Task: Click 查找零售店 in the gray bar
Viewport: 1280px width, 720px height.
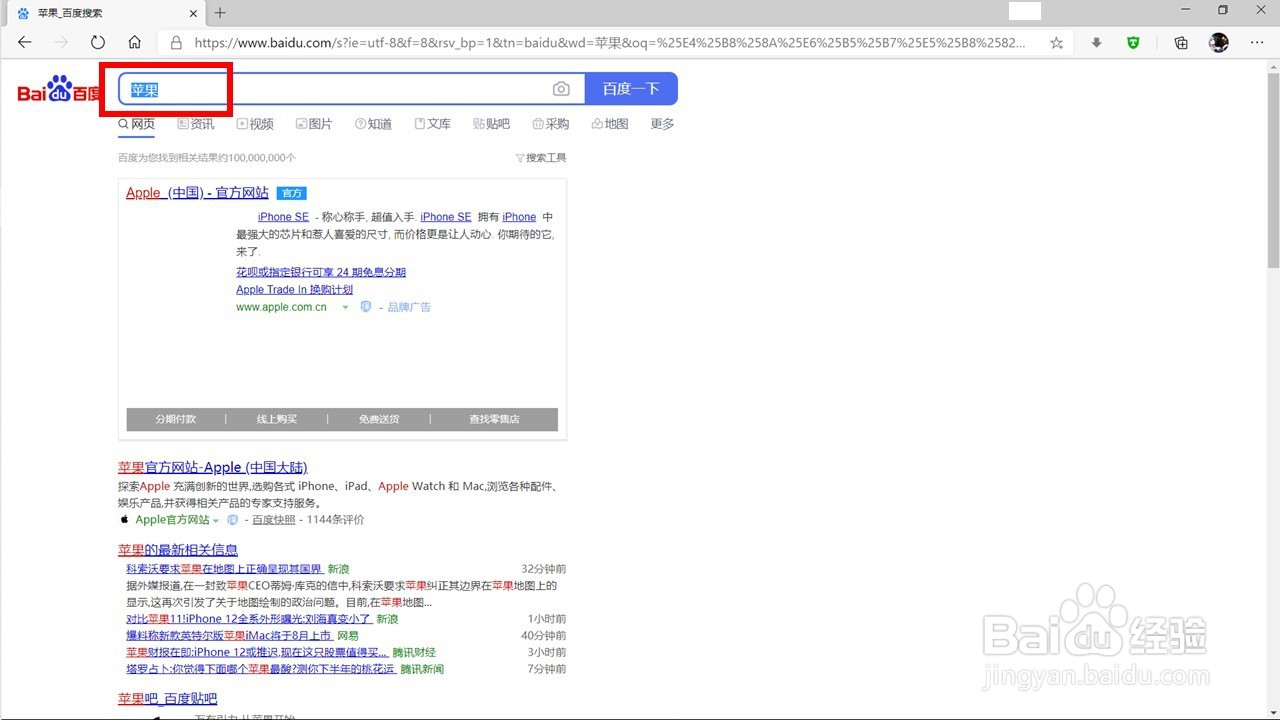Action: pos(494,419)
